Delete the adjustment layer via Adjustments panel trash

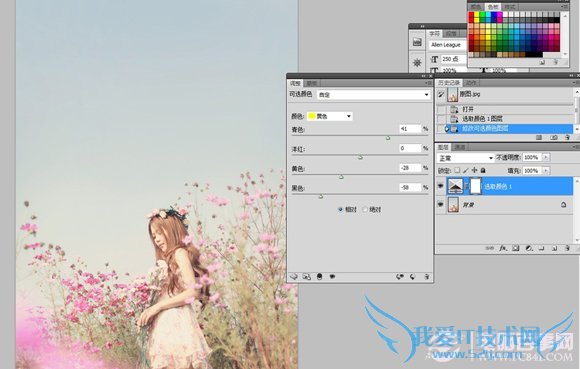[x=426, y=277]
